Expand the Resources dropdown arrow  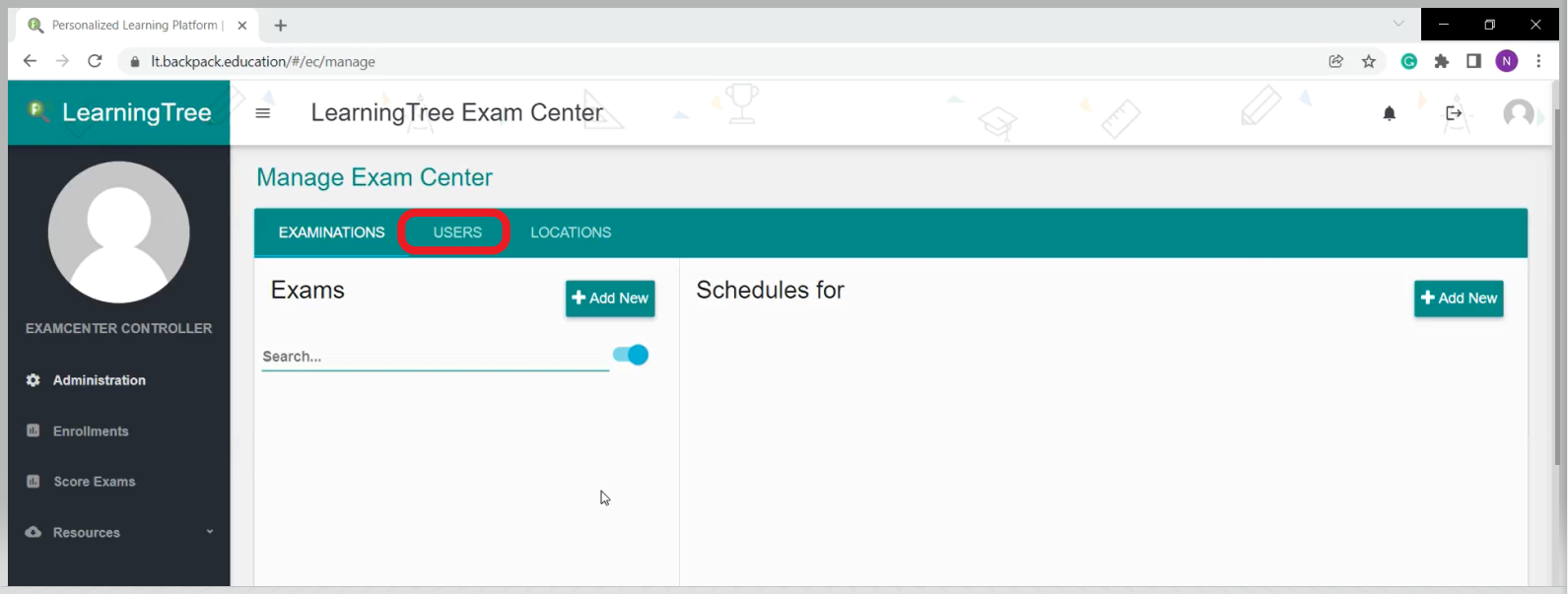pos(209,532)
